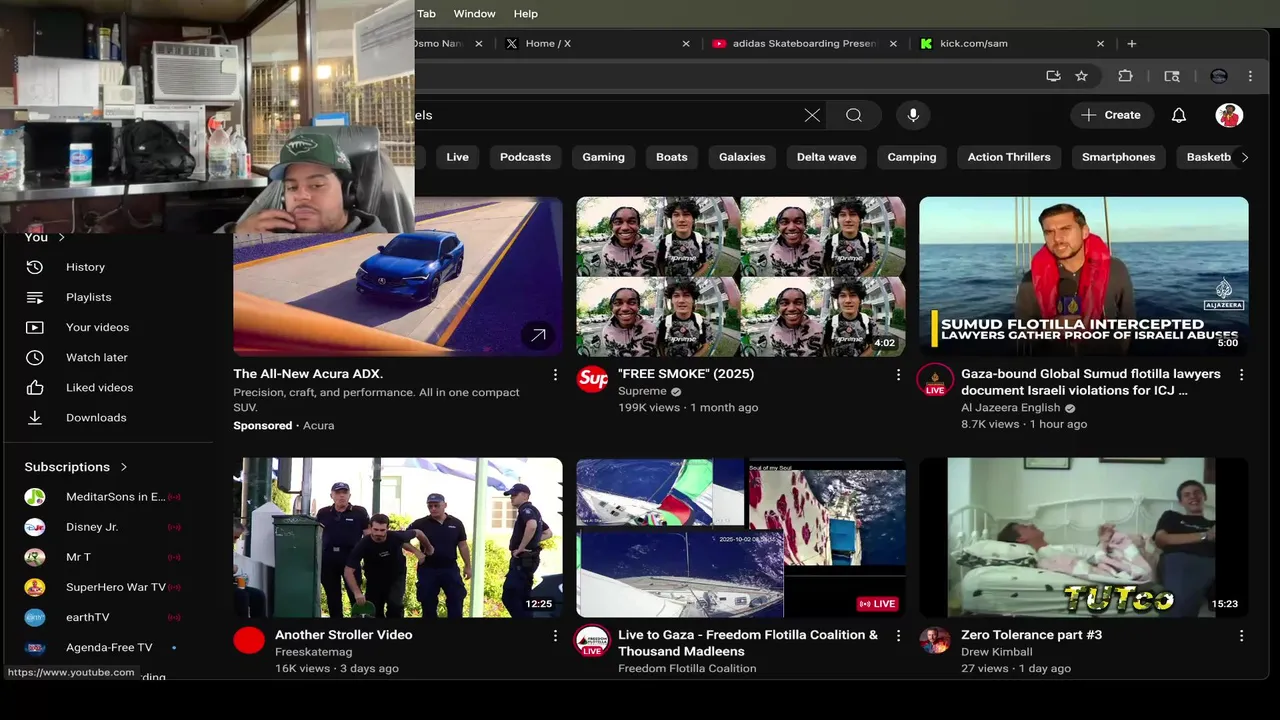This screenshot has width=1280, height=720.
Task: Open options for Zero Tolerance part #3
Action: 1241,635
